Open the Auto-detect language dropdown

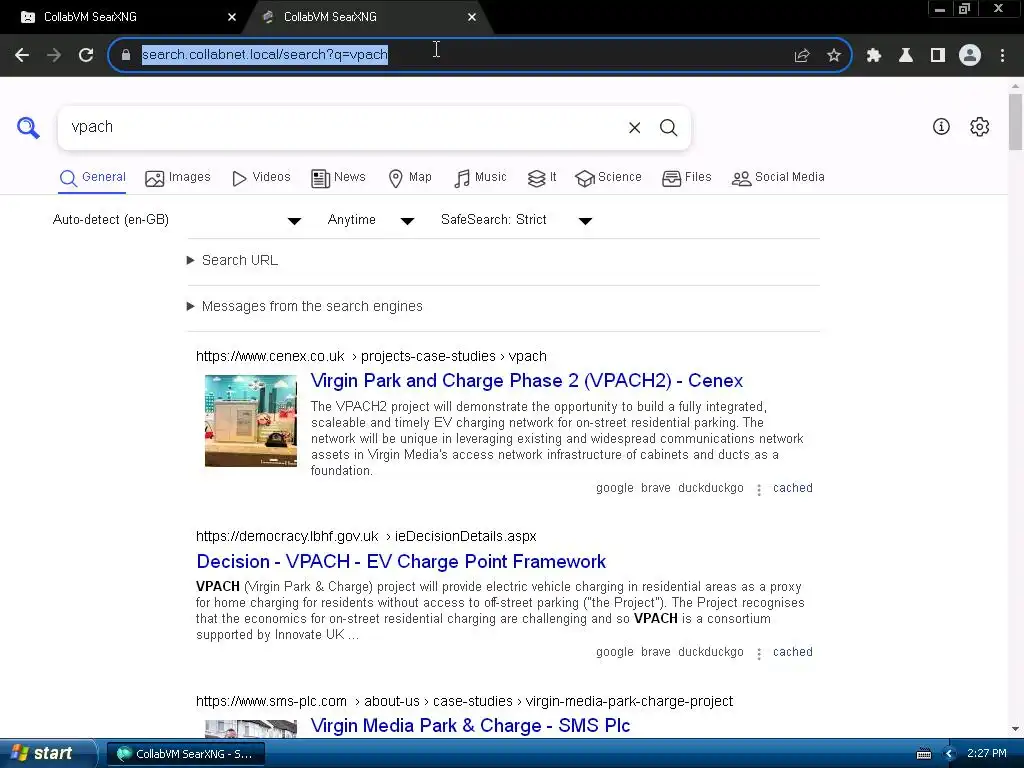[x=177, y=220]
